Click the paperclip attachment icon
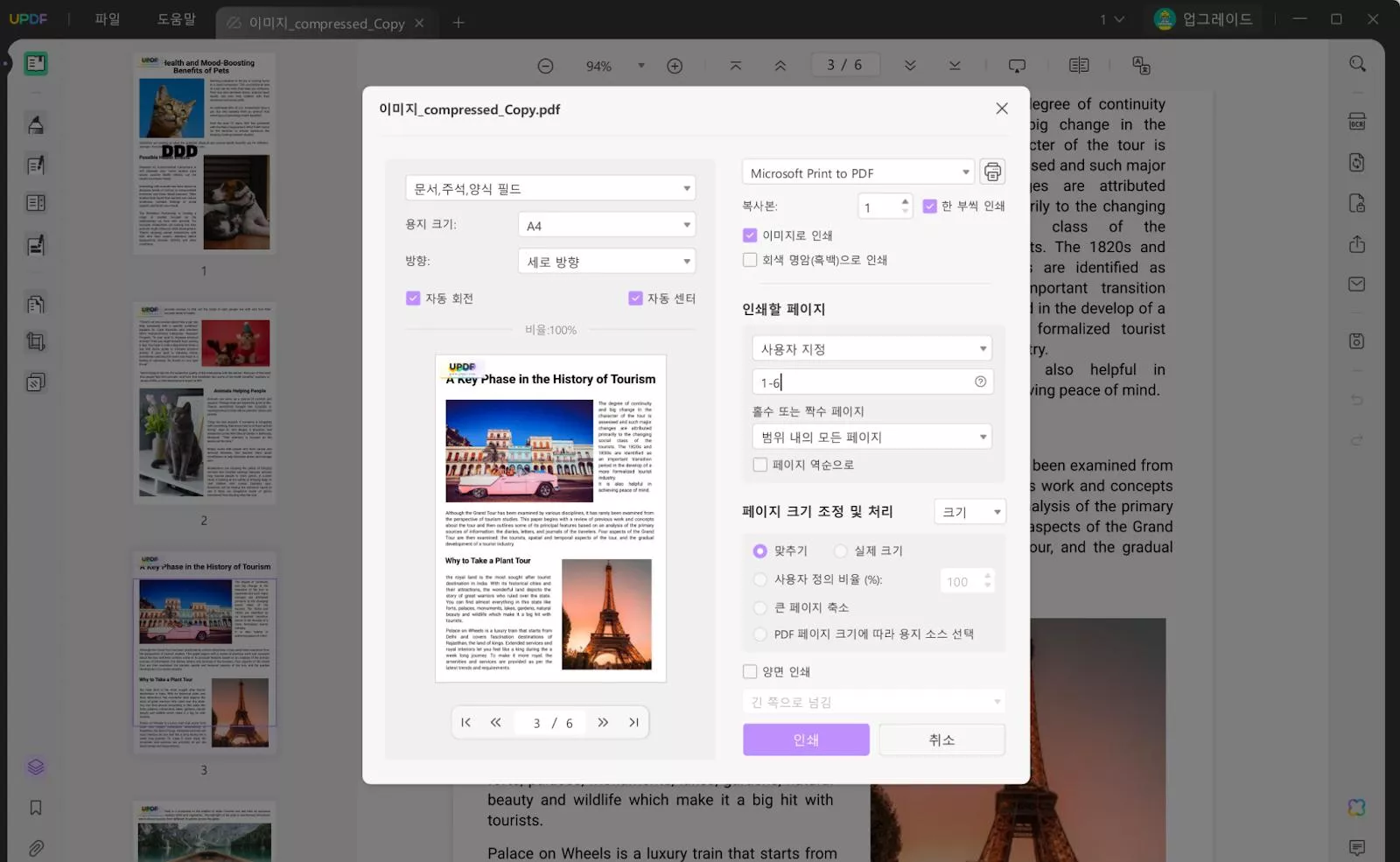The width and height of the screenshot is (1400, 862). click(x=36, y=848)
